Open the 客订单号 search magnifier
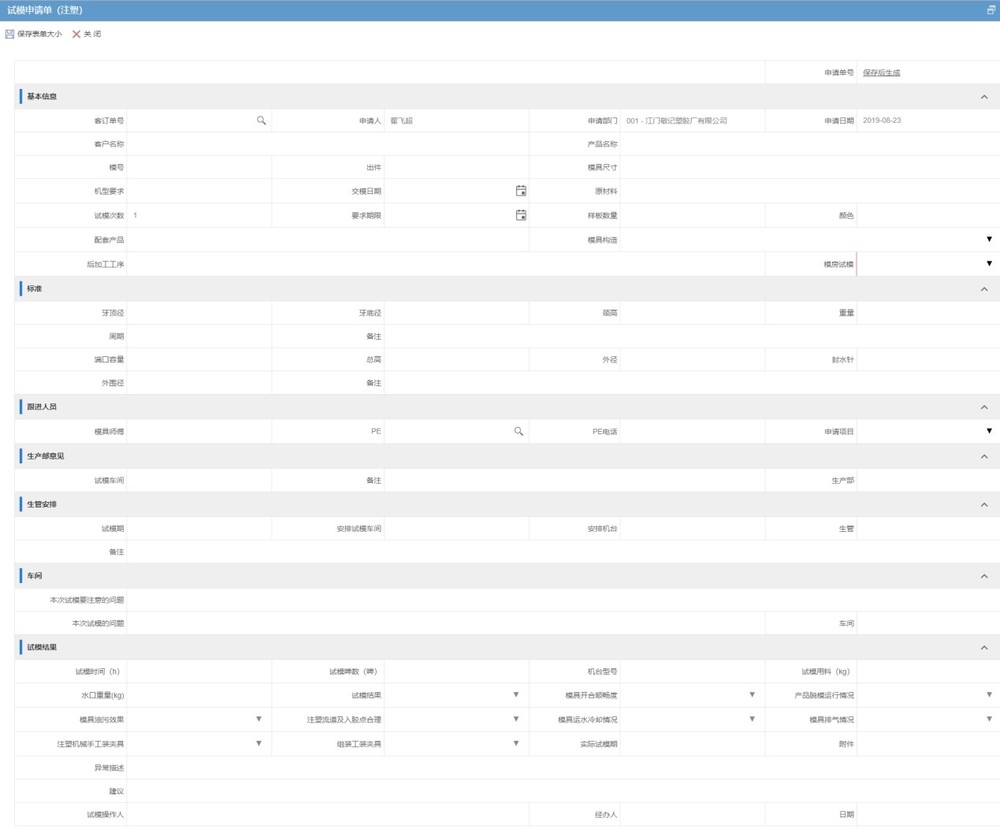The height and width of the screenshot is (833, 1000). tap(261, 121)
